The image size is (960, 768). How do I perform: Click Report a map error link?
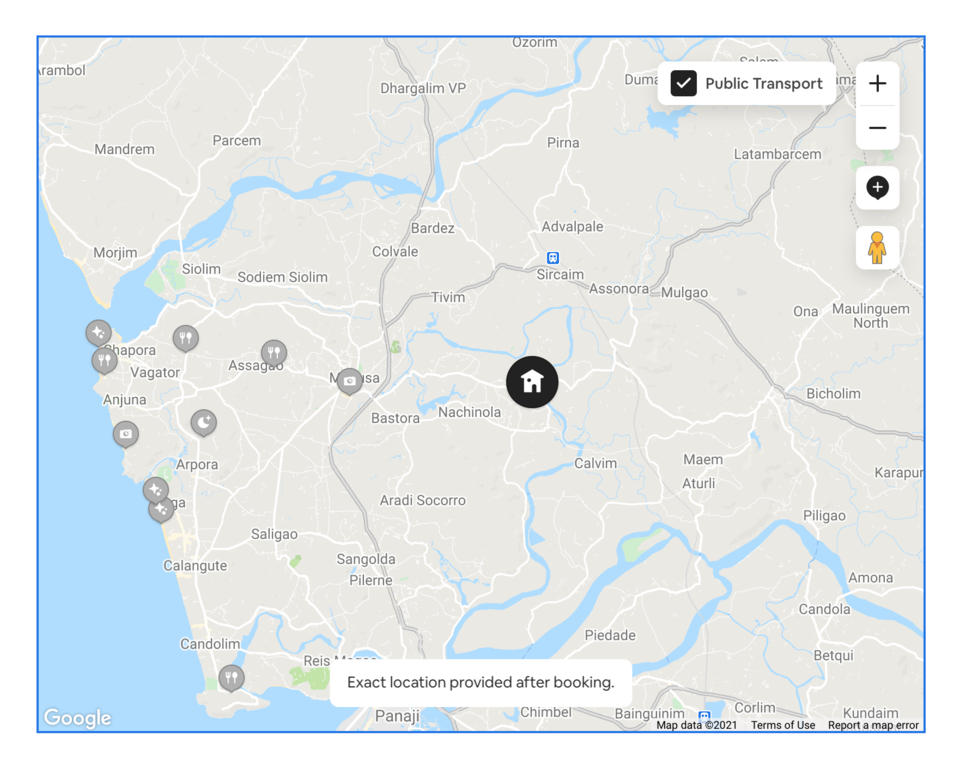pyautogui.click(x=873, y=725)
